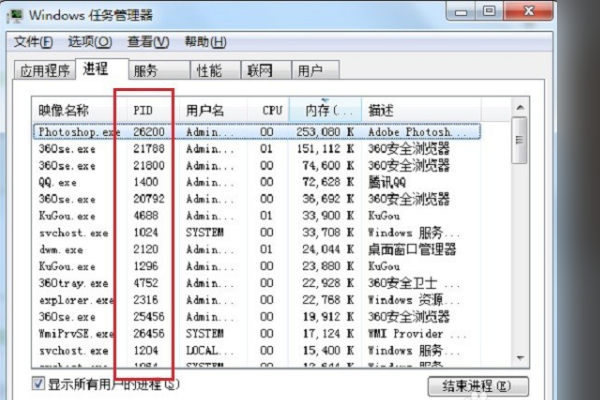Select KuGou.exe process with PID 4688

[256, 216]
